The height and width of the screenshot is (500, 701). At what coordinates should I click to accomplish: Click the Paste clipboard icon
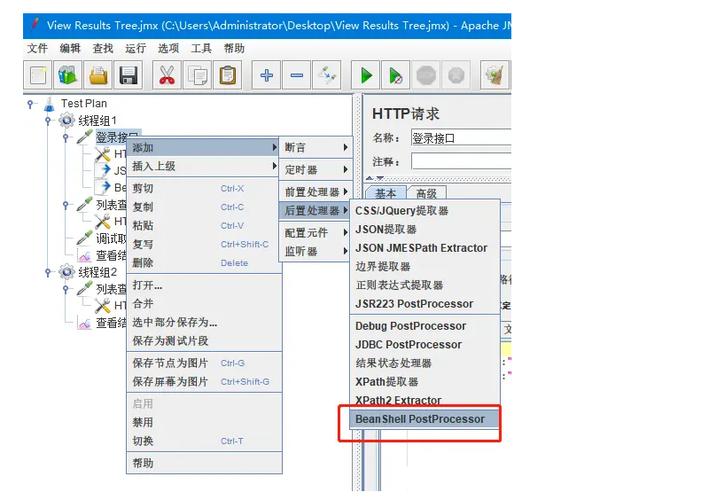228,75
